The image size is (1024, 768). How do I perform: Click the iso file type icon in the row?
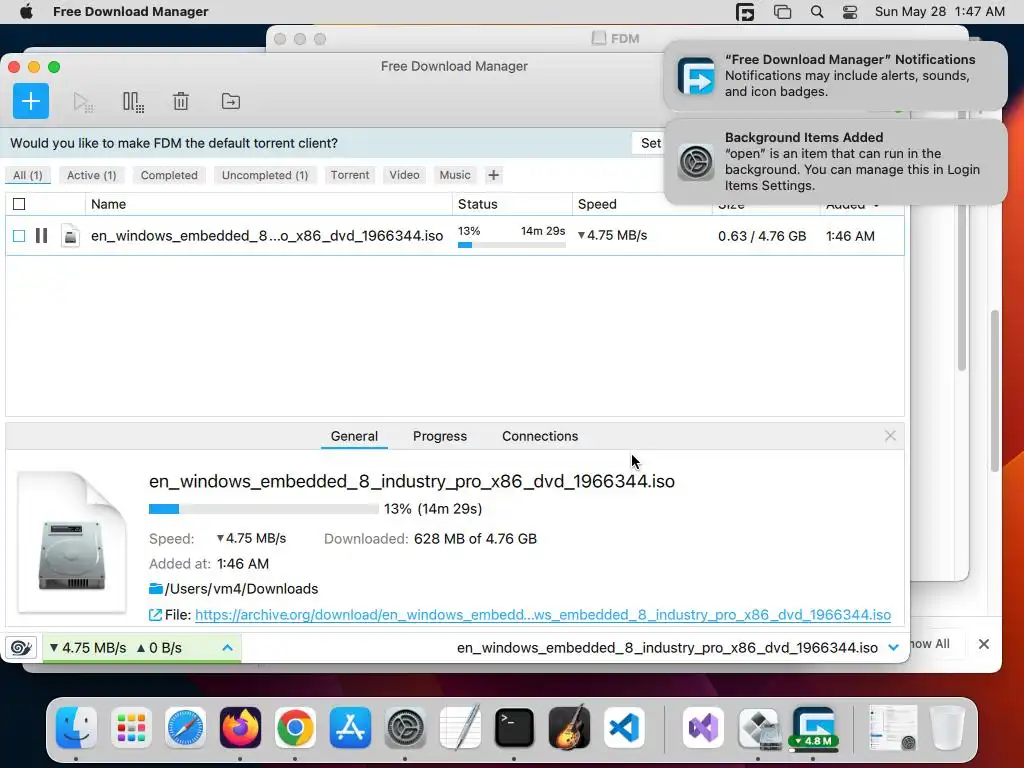[x=71, y=236]
